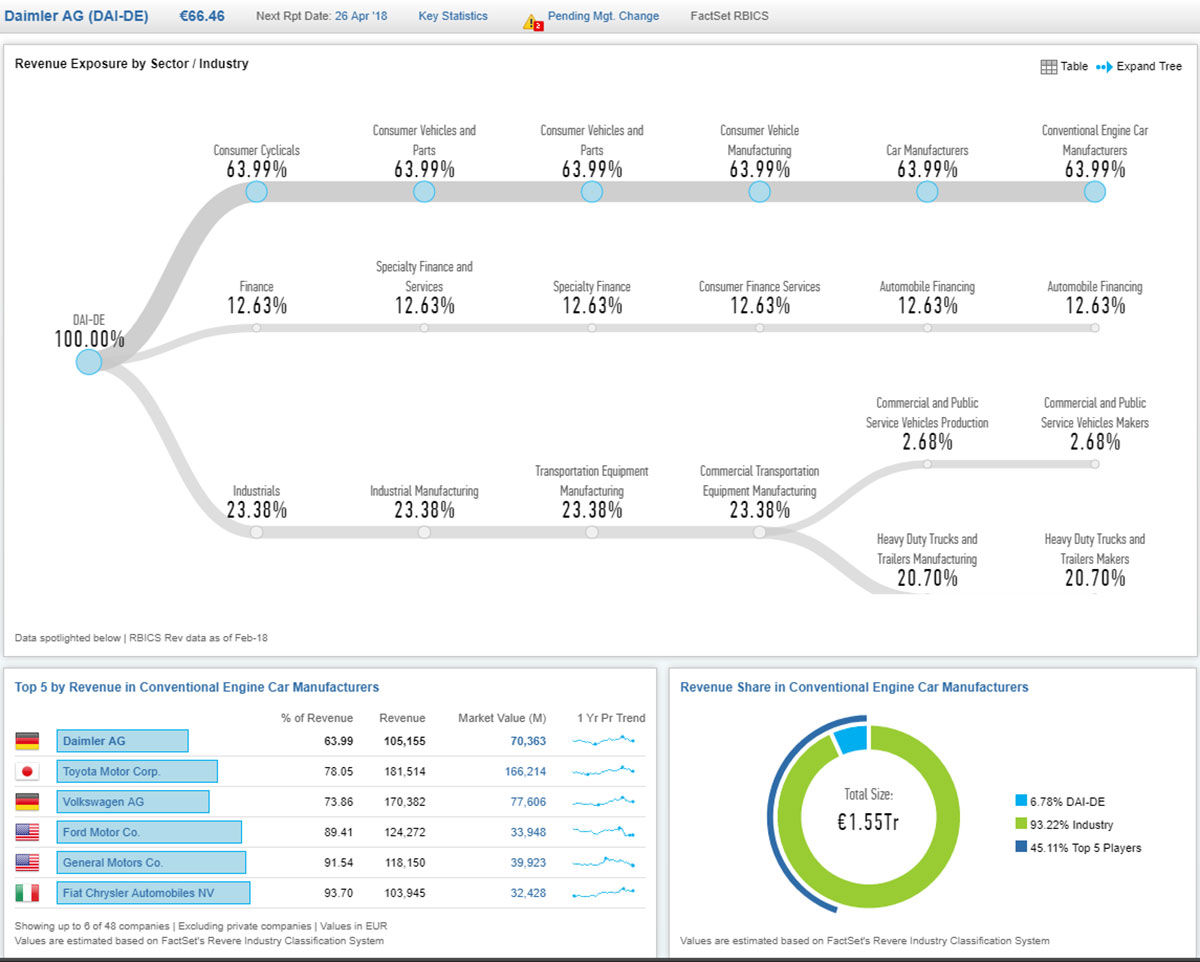Click the dark blue Top 5 Players swatch
This screenshot has width=1200, height=962.
click(1021, 848)
